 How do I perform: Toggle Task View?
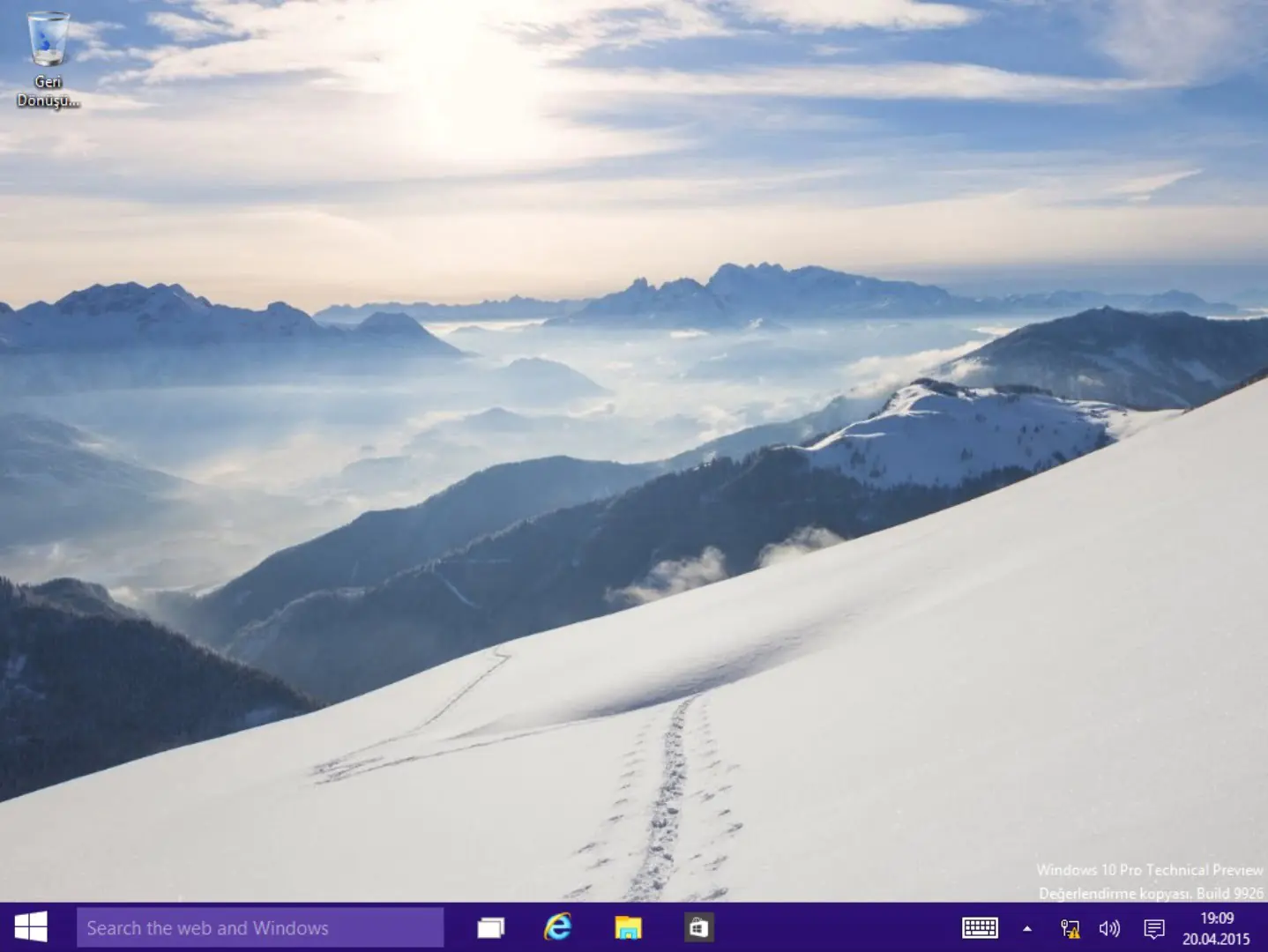[x=490, y=927]
